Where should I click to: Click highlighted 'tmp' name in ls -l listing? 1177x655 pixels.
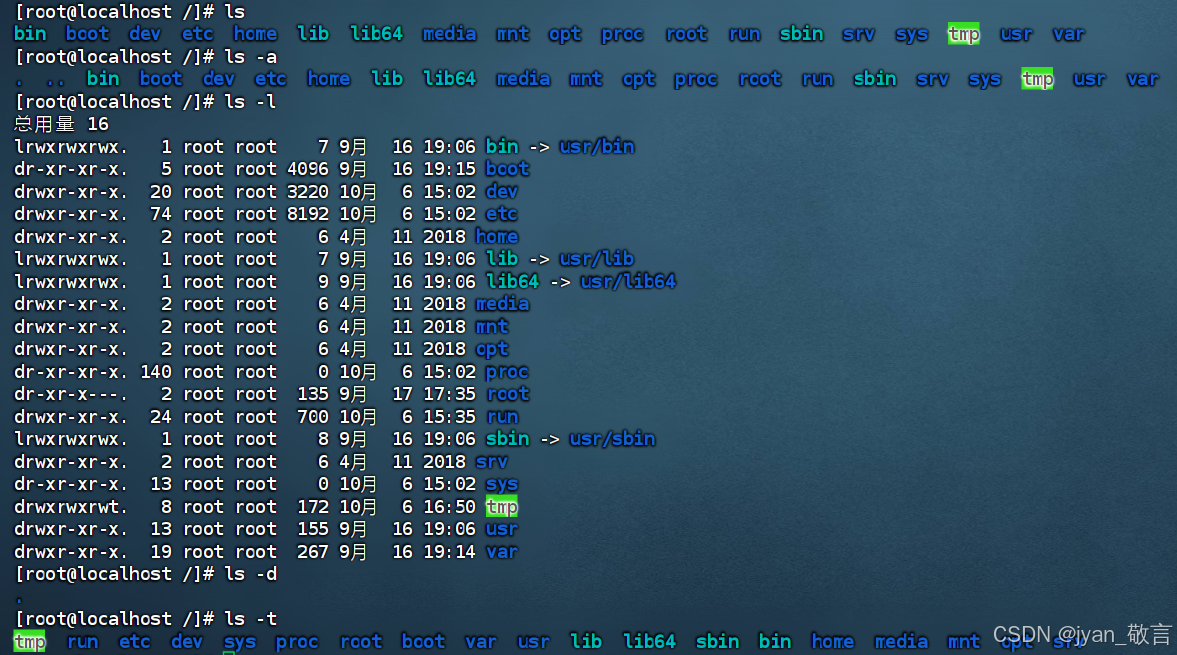(x=501, y=507)
